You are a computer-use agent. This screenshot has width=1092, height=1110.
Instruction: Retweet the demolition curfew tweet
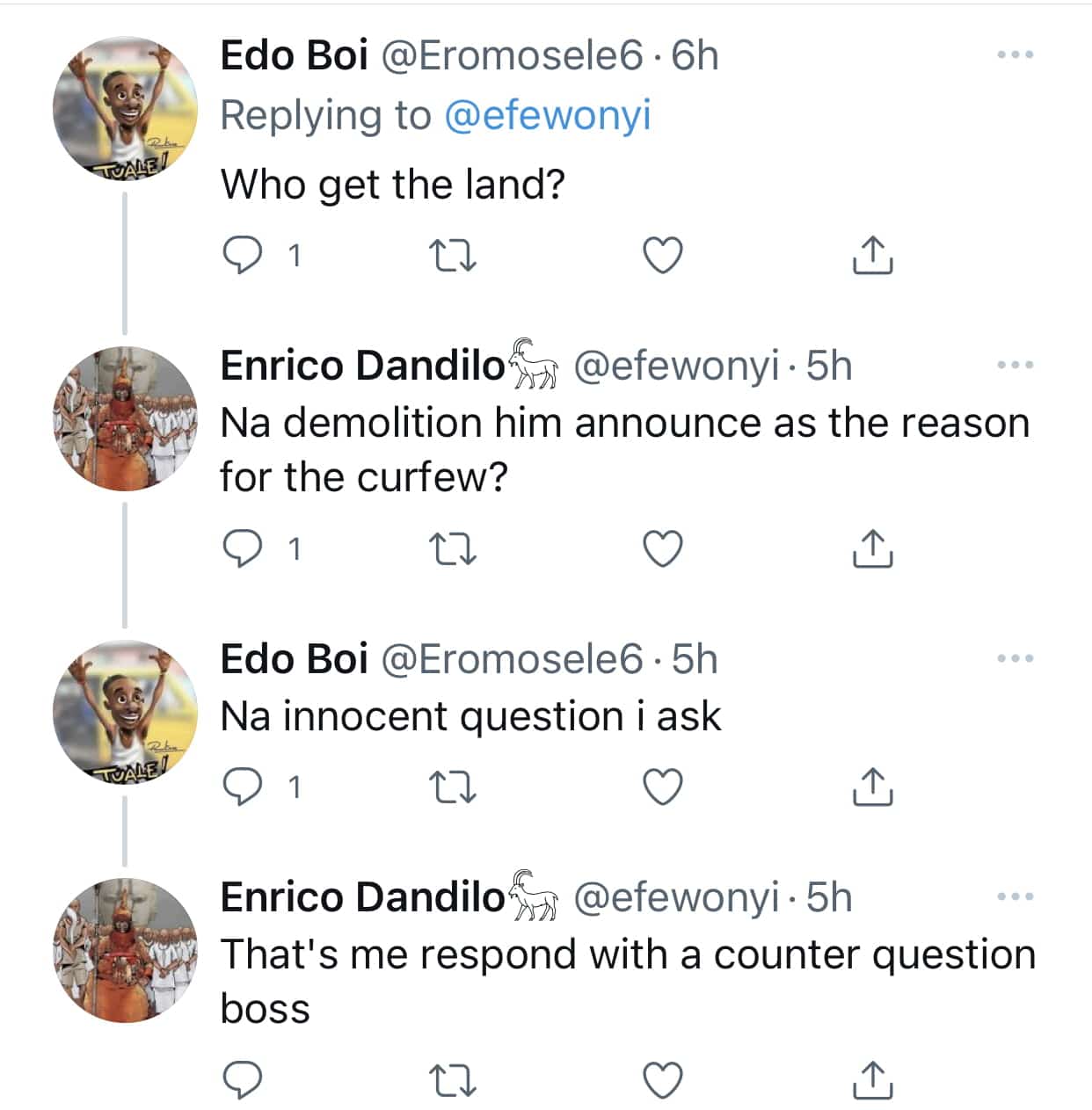point(453,549)
